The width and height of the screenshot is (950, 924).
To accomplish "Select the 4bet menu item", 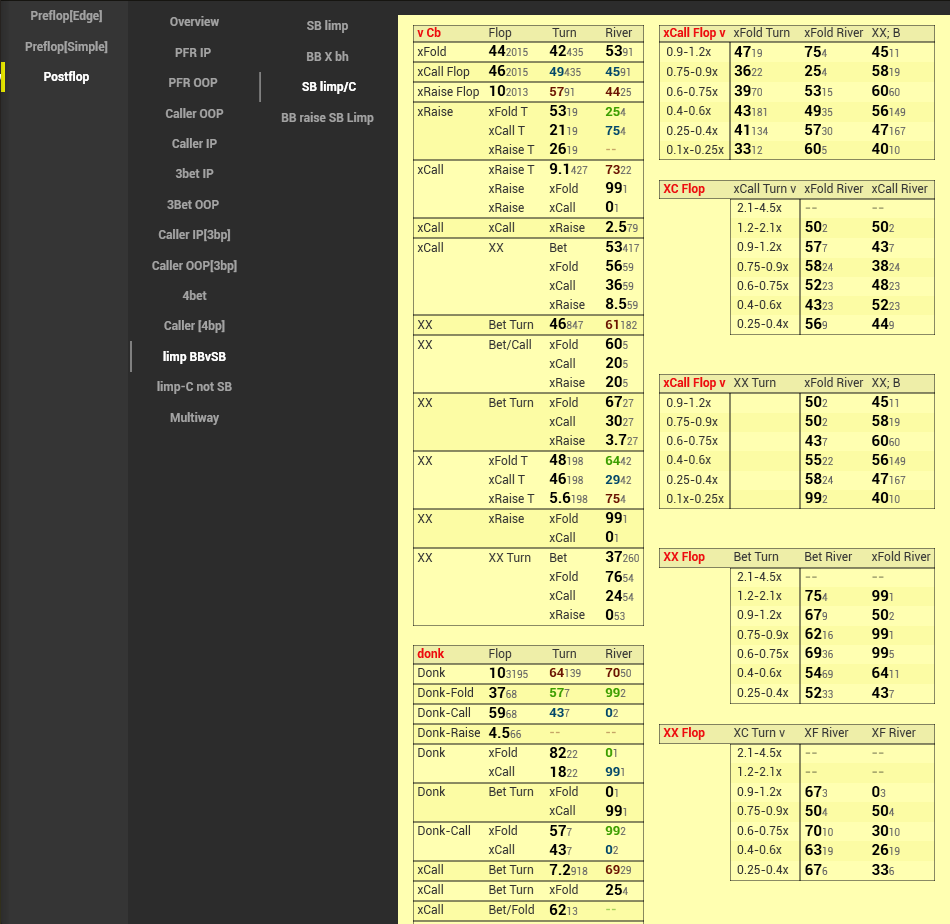I will pyautogui.click(x=194, y=296).
